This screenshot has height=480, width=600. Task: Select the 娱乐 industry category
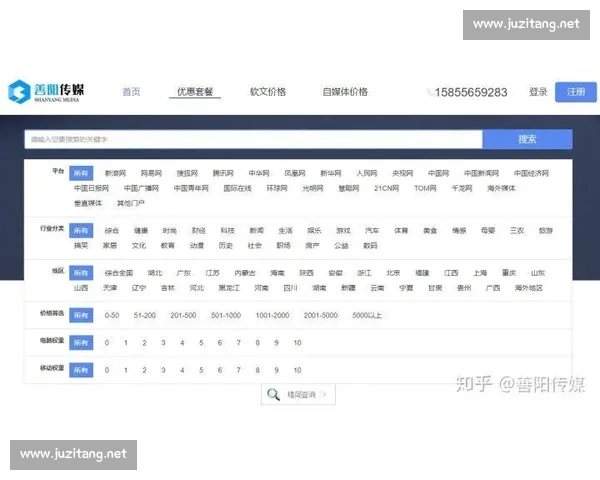pos(314,231)
